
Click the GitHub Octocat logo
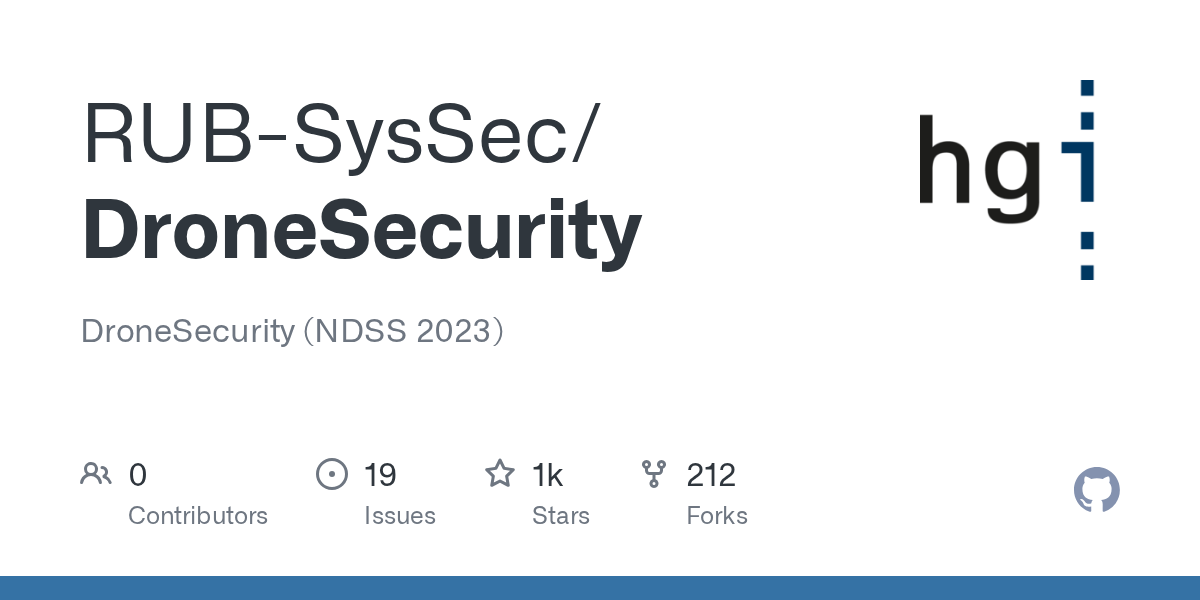(1096, 490)
